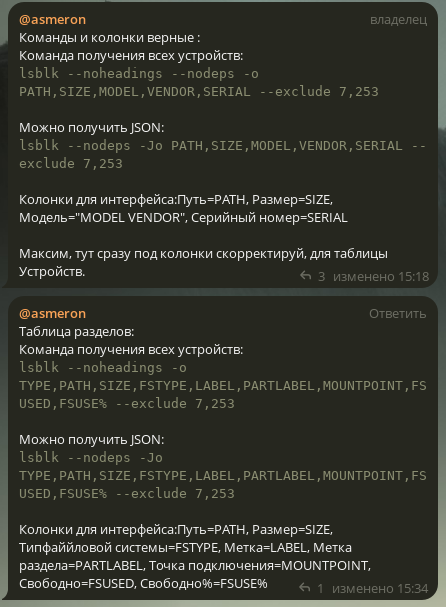This screenshot has height=607, width=446.
Task: Click the Свободно%=FSUSE% text in second message
Action: [204, 583]
